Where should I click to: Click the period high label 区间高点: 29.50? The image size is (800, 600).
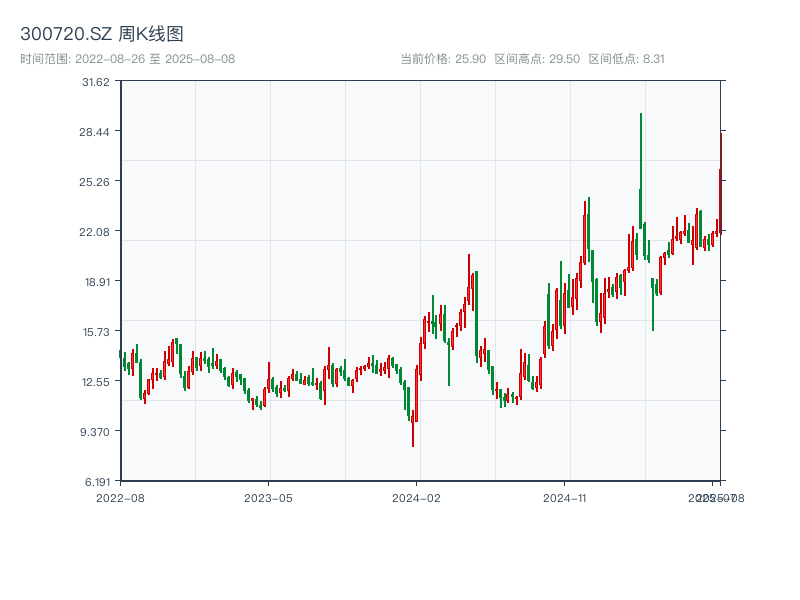[537, 59]
